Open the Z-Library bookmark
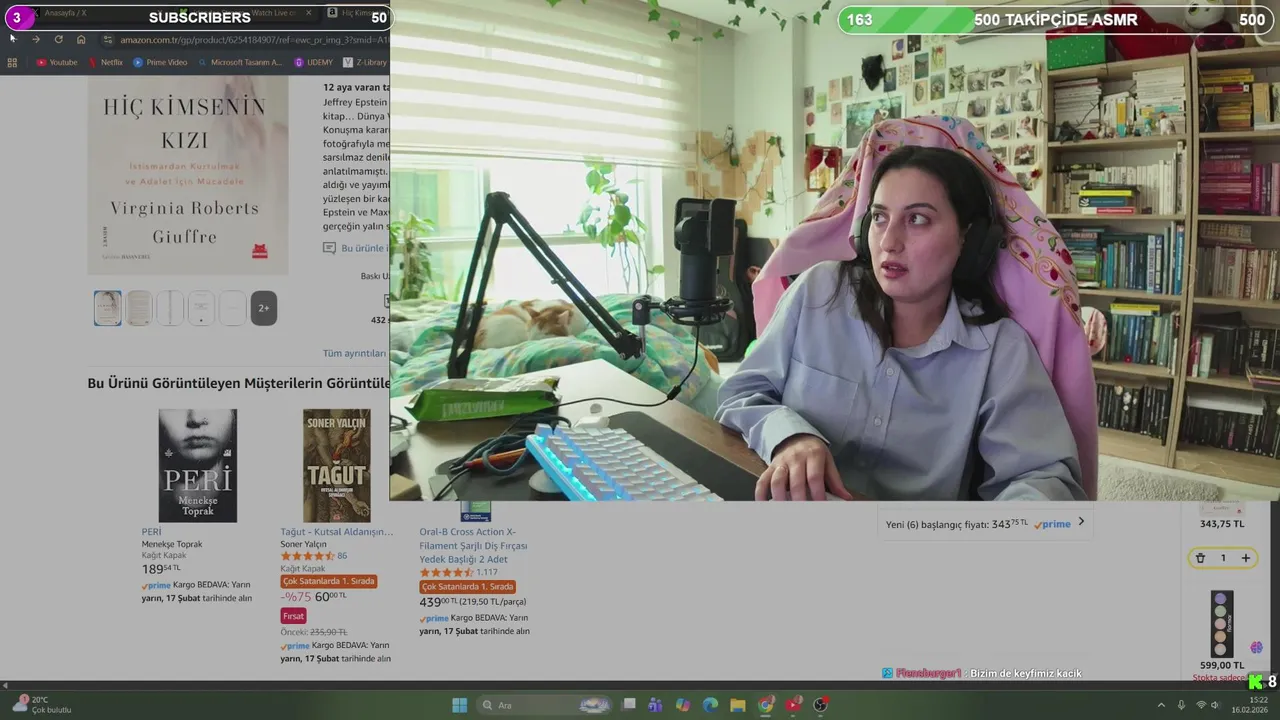Screen dimensions: 1280x720 365,62
